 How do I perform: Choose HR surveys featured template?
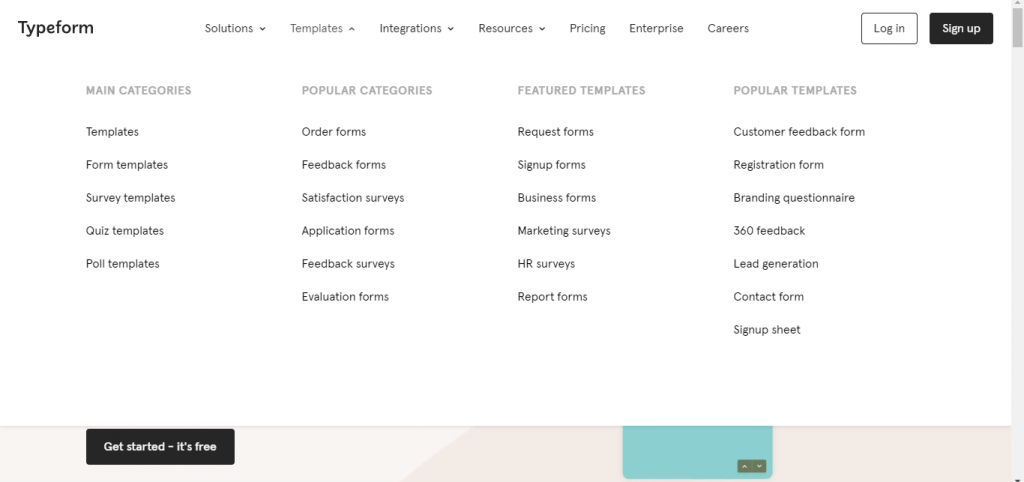(546, 264)
